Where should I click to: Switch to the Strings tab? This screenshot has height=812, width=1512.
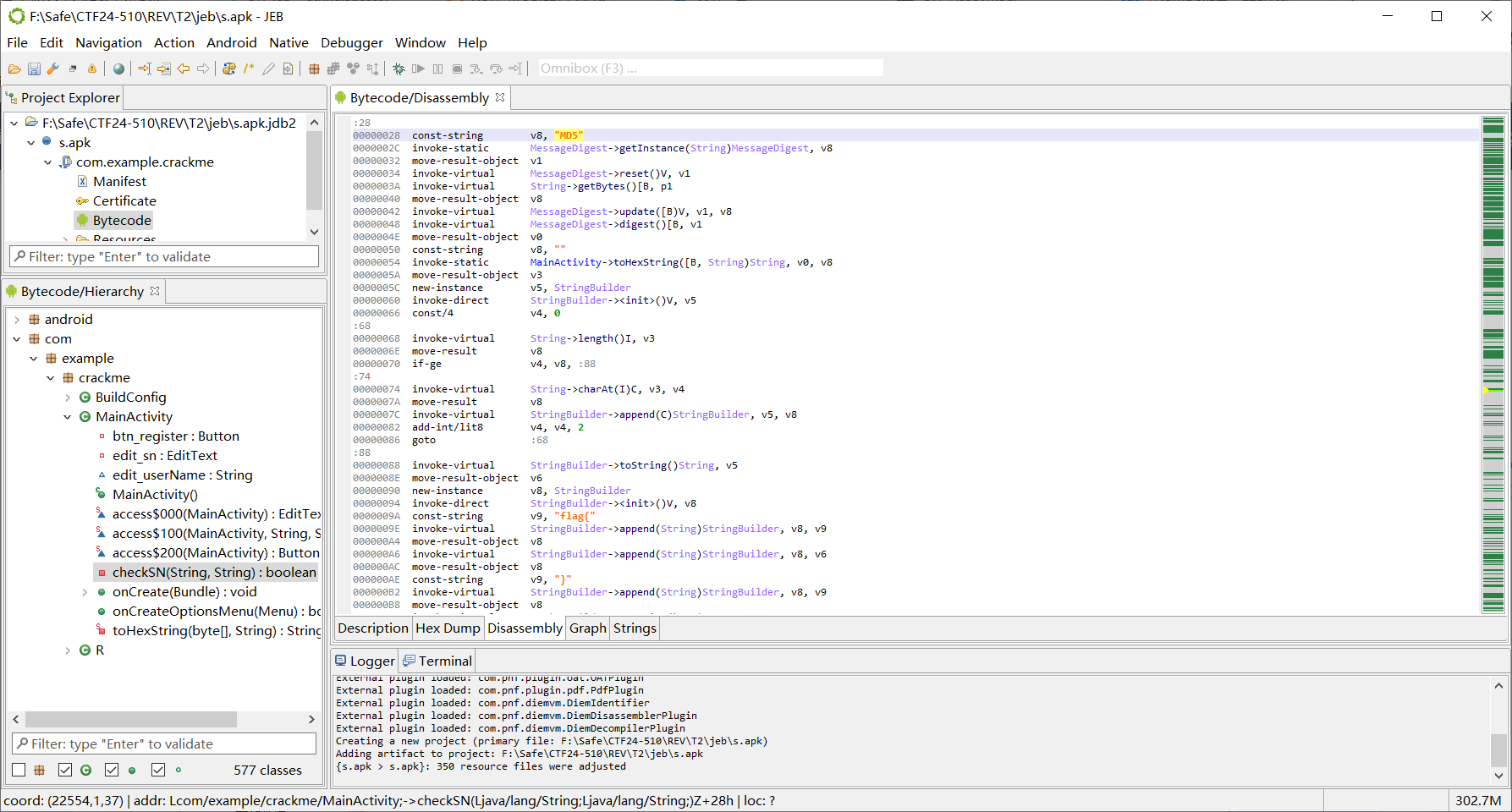pos(635,628)
